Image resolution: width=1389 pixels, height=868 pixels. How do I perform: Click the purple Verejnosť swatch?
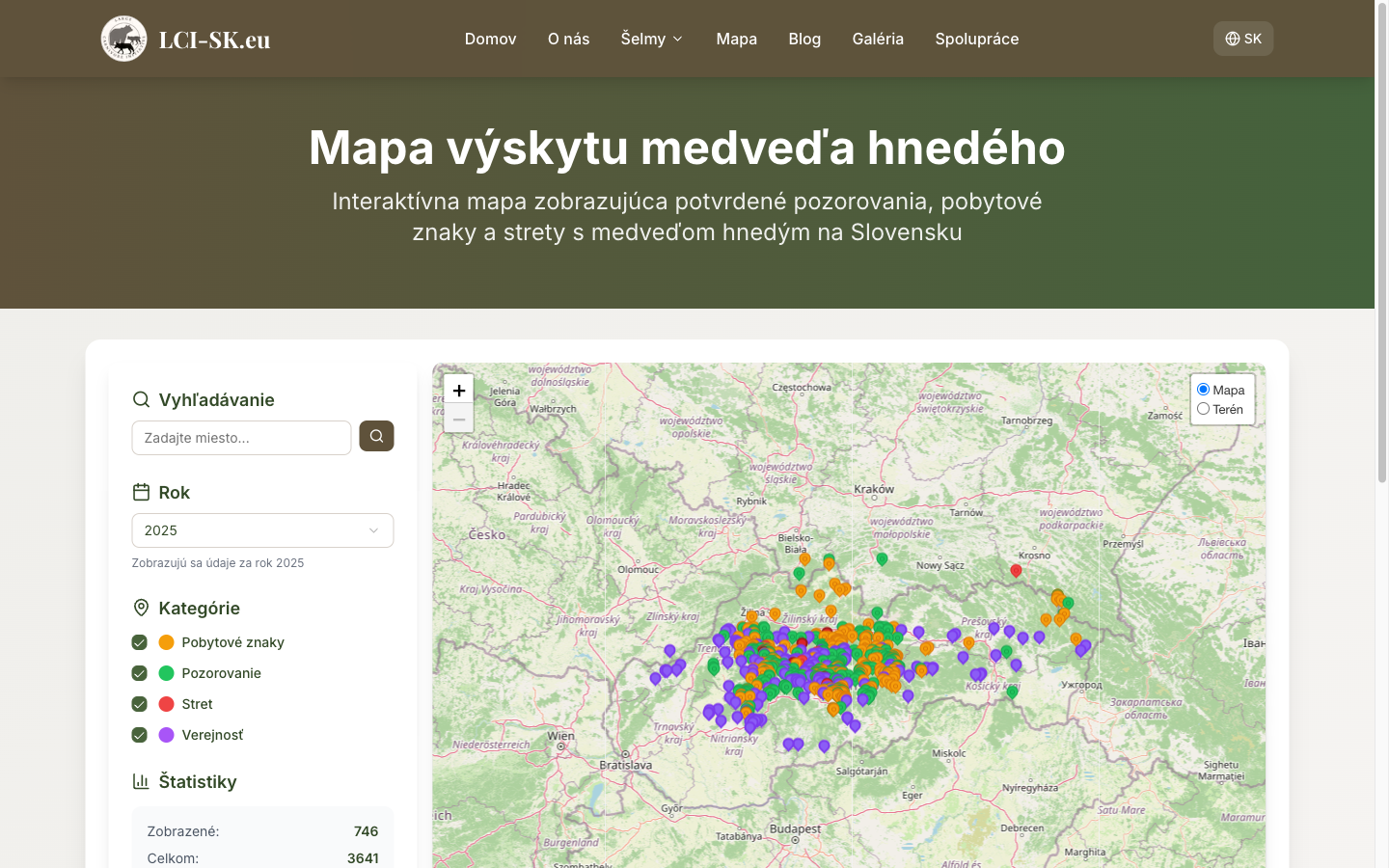[166, 735]
